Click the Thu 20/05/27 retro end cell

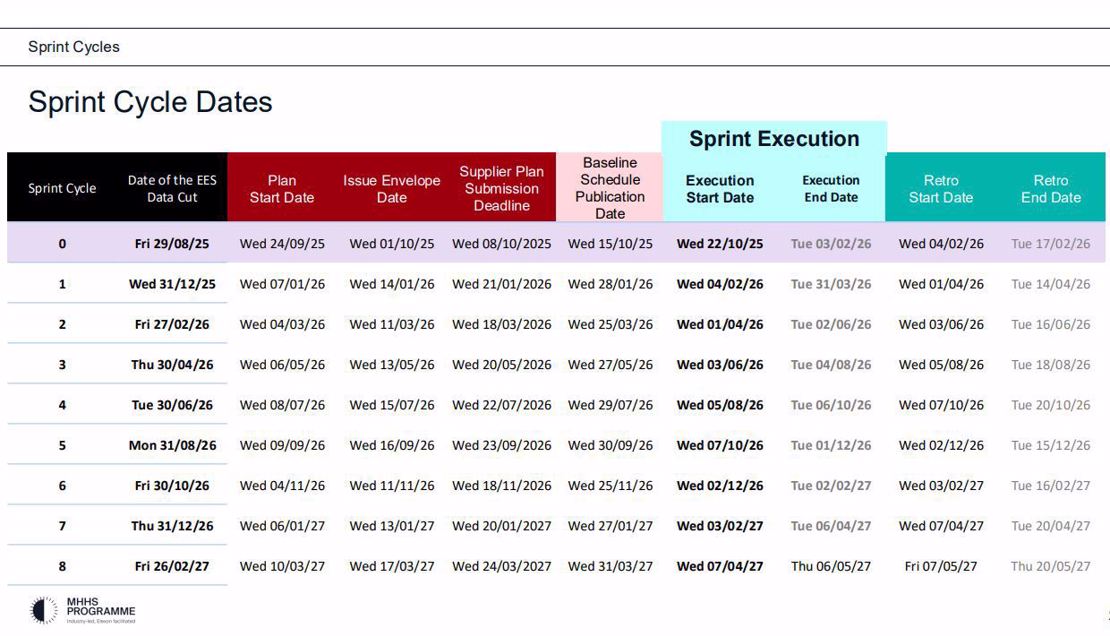pos(1051,566)
